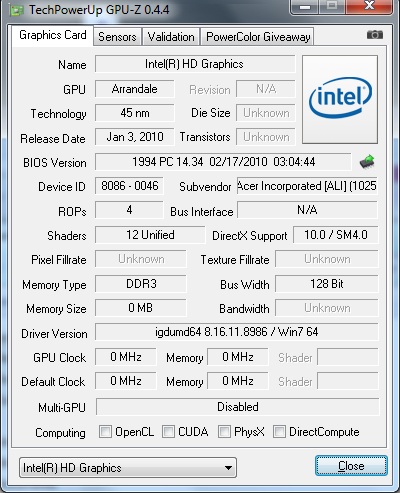The width and height of the screenshot is (400, 493).
Task: Toggle the CUDA checkbox
Action: [x=168, y=432]
